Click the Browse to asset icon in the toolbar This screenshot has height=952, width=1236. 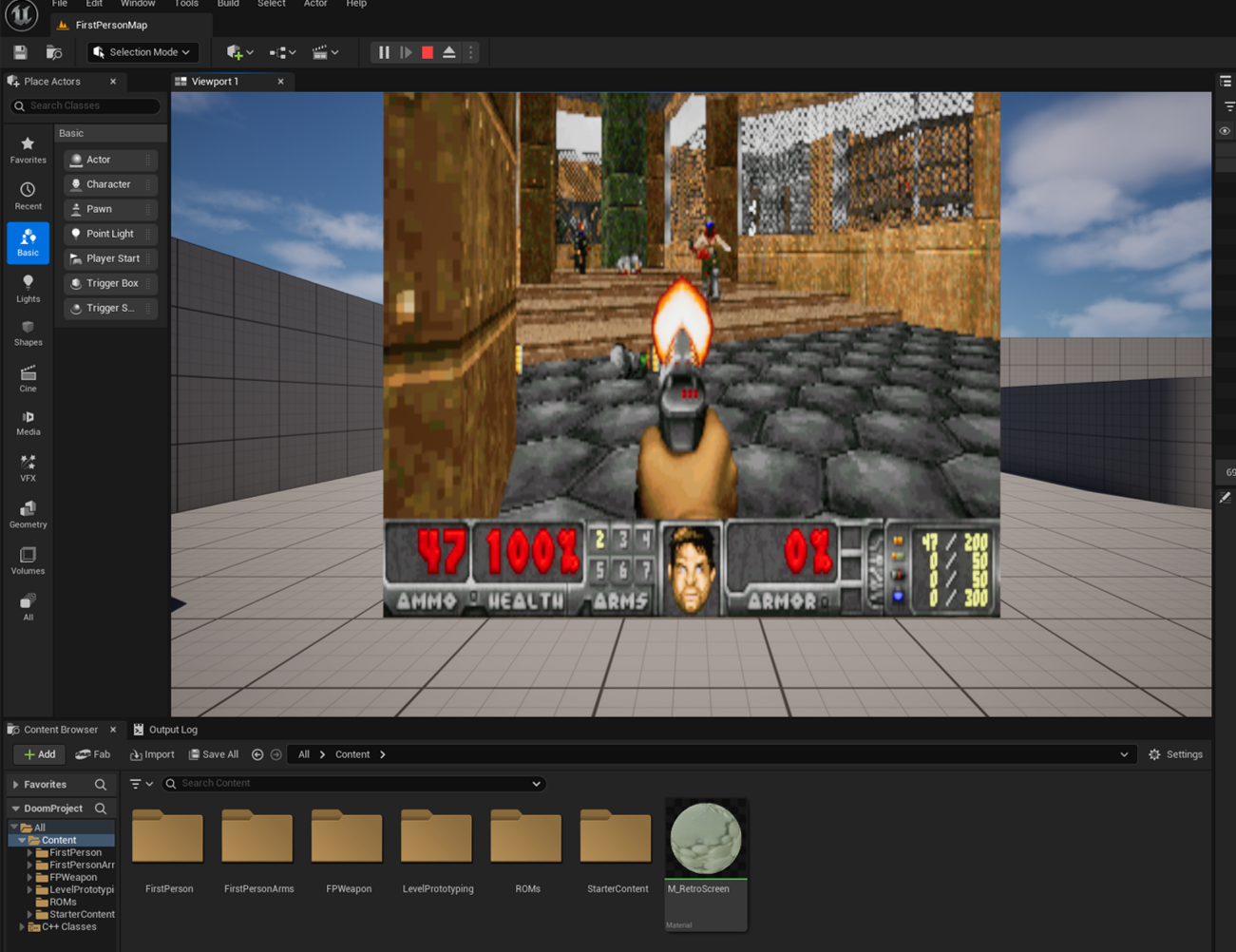(54, 52)
